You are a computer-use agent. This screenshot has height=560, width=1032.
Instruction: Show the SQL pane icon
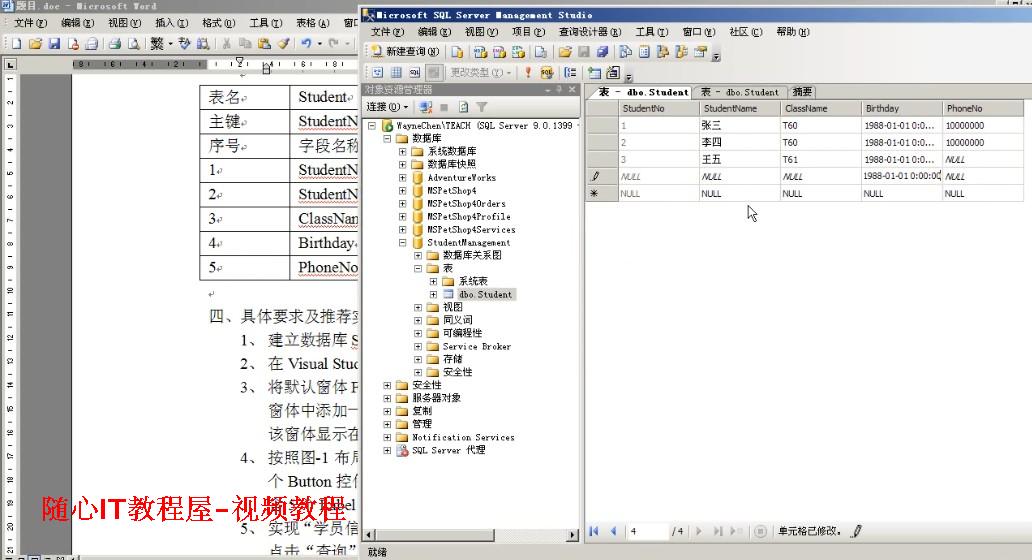[415, 73]
